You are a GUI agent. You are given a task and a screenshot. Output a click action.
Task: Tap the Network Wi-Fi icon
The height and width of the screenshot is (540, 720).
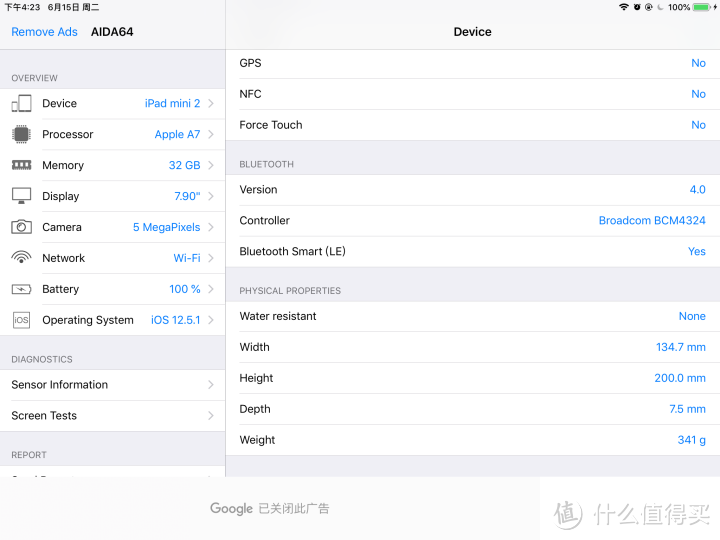21,257
